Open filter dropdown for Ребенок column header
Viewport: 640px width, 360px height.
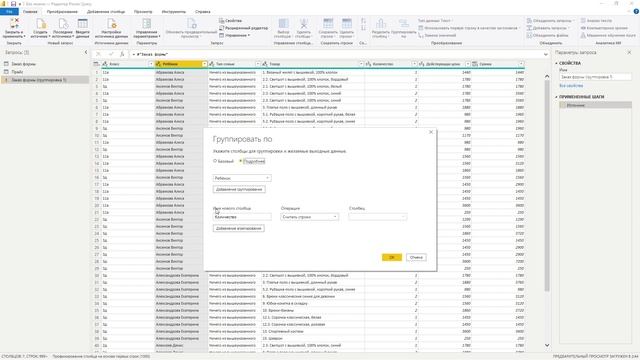pyautogui.click(x=204, y=64)
